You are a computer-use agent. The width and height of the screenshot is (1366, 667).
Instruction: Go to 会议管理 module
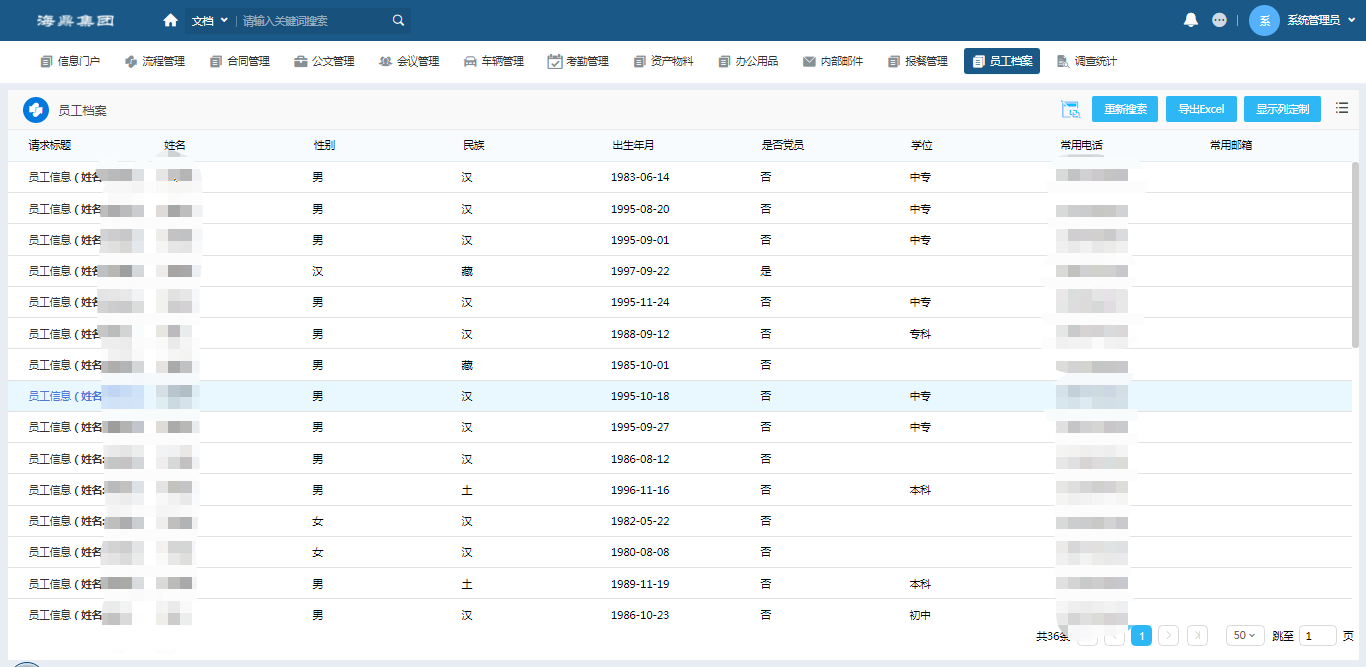point(410,61)
